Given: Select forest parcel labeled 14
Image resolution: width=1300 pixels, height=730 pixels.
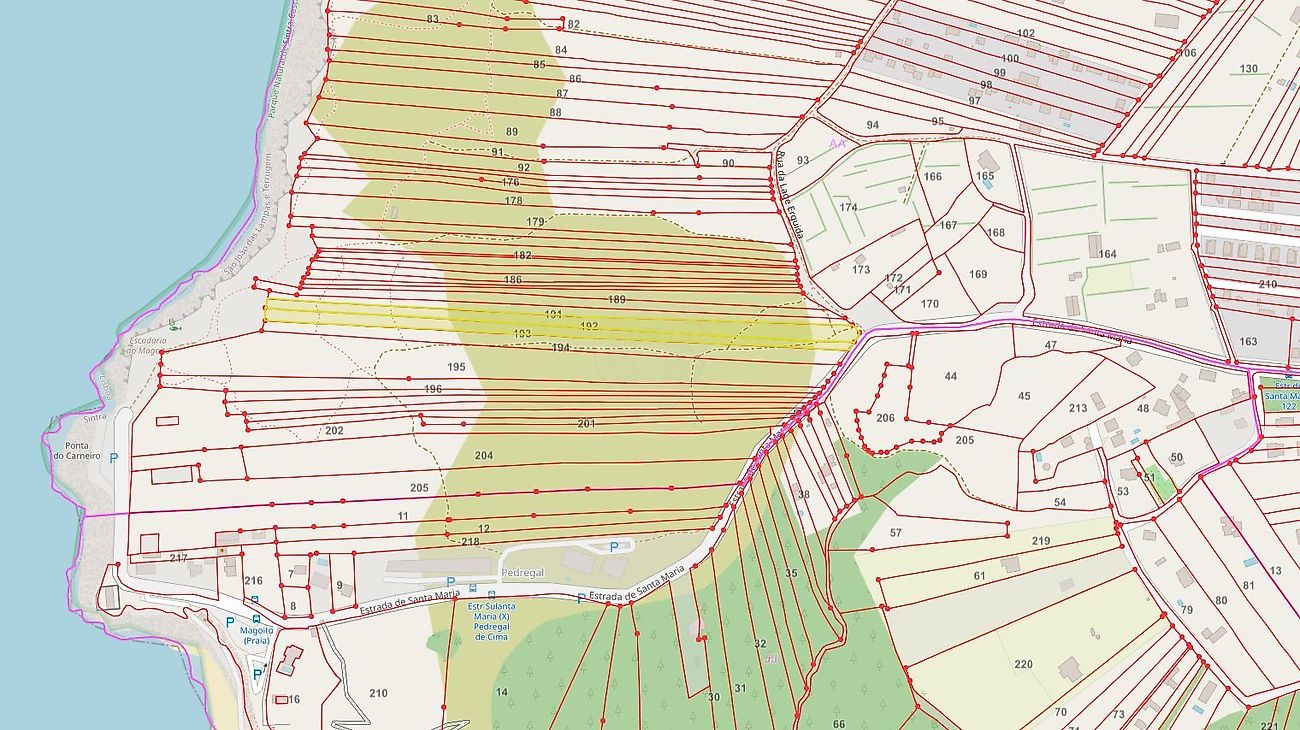Looking at the screenshot, I should [x=502, y=692].
